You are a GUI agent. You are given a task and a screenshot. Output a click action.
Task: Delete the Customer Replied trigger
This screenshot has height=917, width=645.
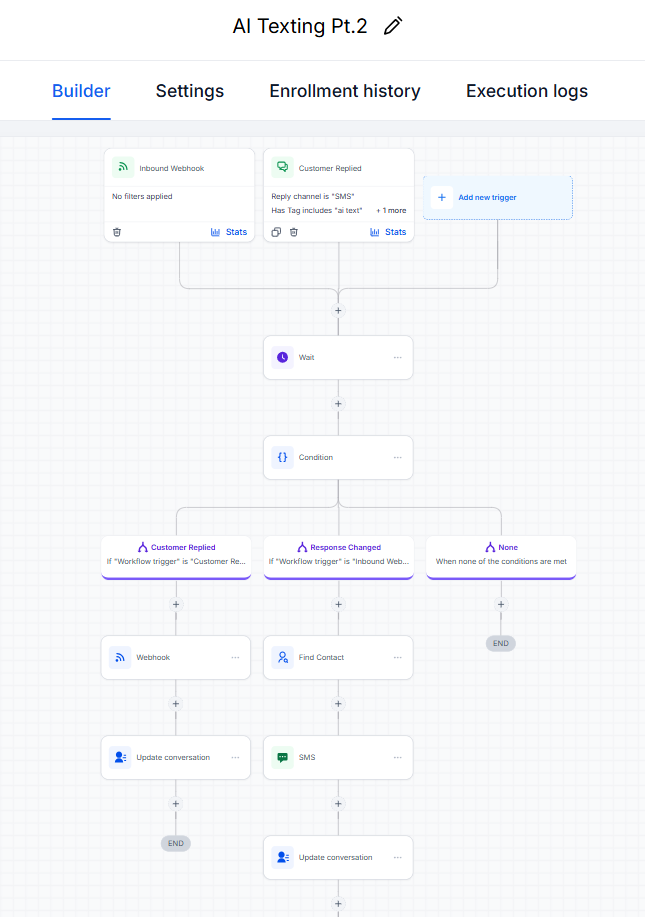point(294,232)
